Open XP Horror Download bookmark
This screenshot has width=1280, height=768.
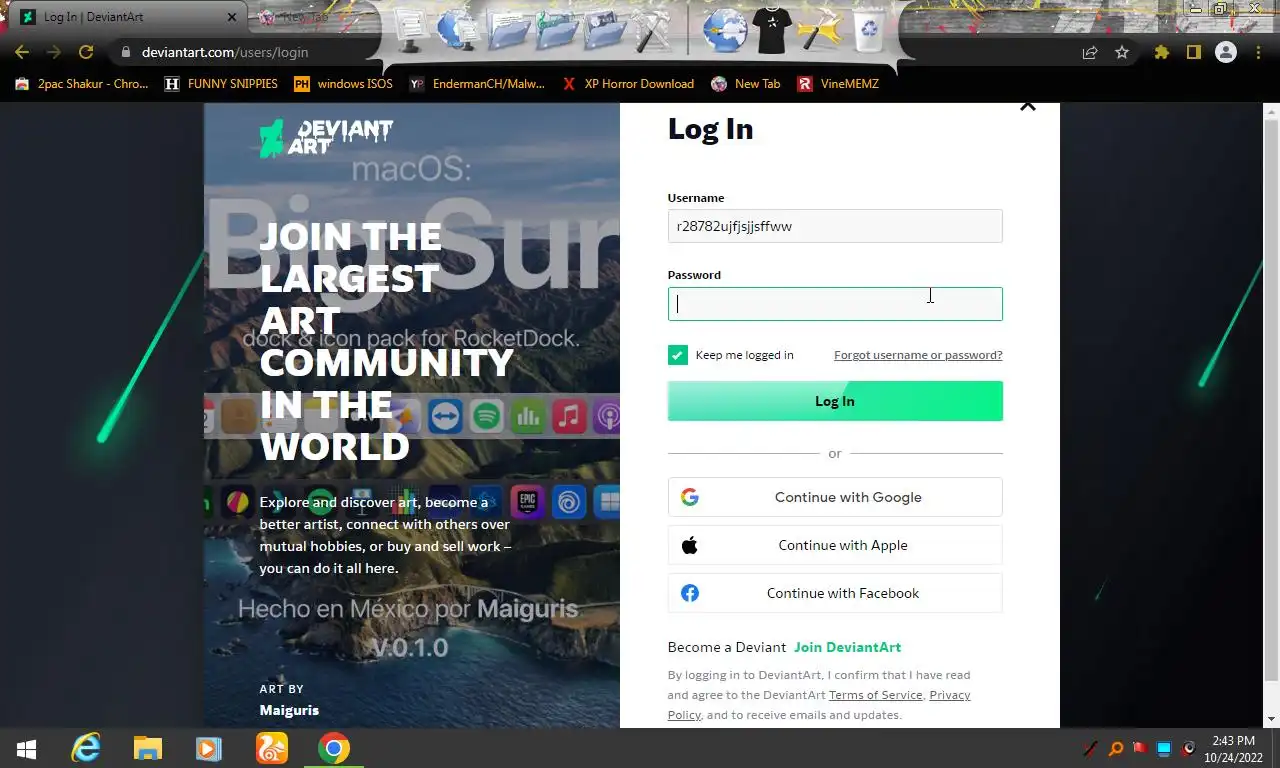pos(628,84)
